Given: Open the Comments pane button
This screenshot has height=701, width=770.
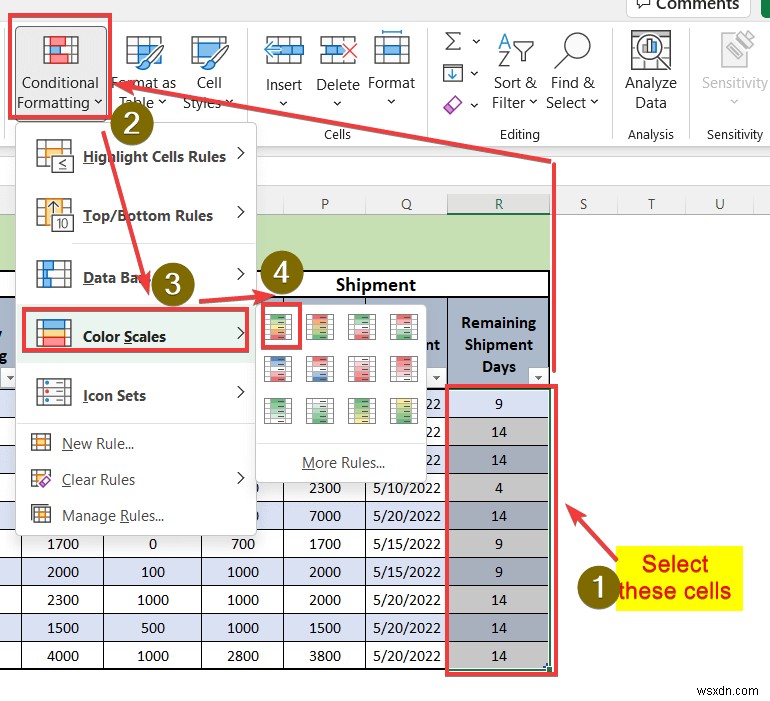Looking at the screenshot, I should (688, 5).
